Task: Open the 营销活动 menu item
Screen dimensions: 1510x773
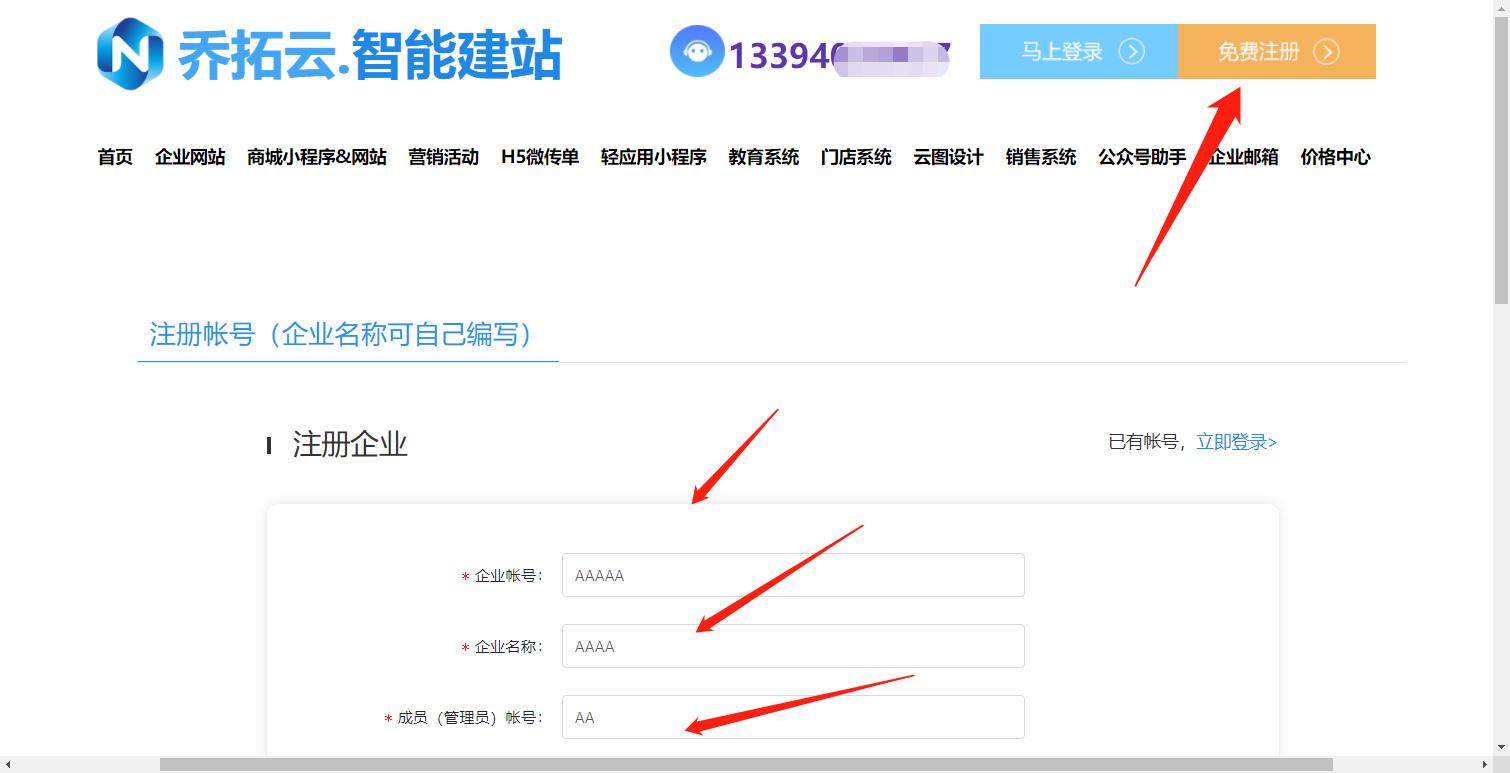Action: tap(443, 156)
